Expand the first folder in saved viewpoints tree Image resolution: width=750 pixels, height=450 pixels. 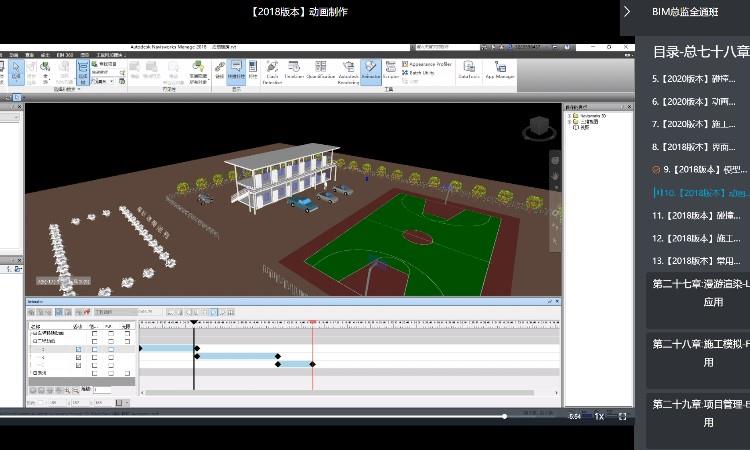(x=569, y=115)
